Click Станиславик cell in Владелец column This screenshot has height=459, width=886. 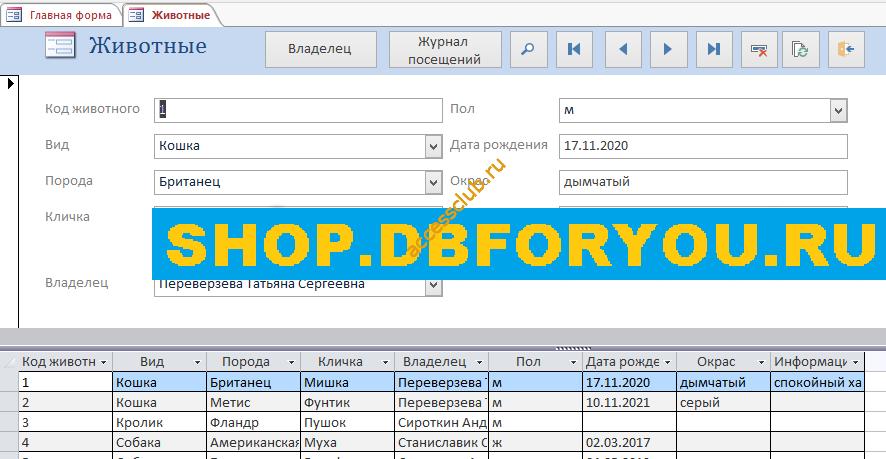click(442, 443)
